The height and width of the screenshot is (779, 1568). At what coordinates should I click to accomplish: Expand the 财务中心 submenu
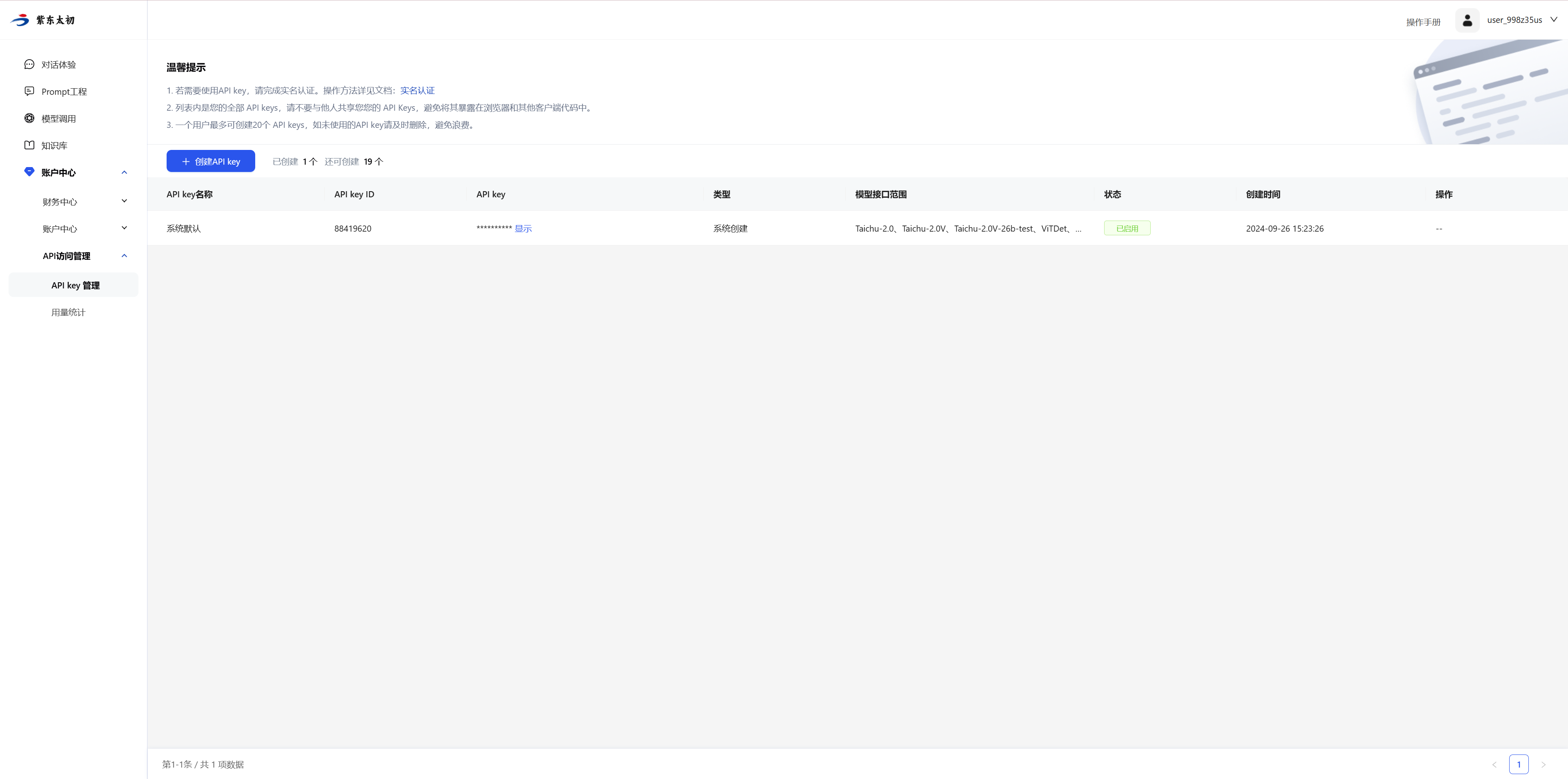[124, 201]
